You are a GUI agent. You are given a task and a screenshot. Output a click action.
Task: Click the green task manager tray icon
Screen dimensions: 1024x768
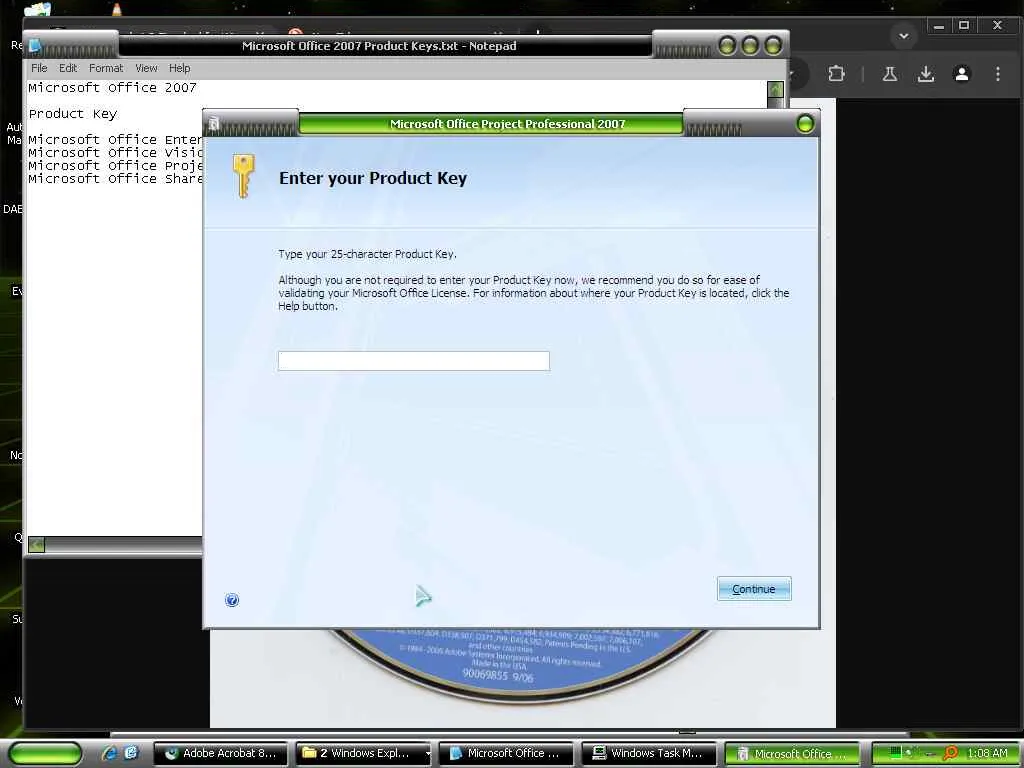coord(896,753)
